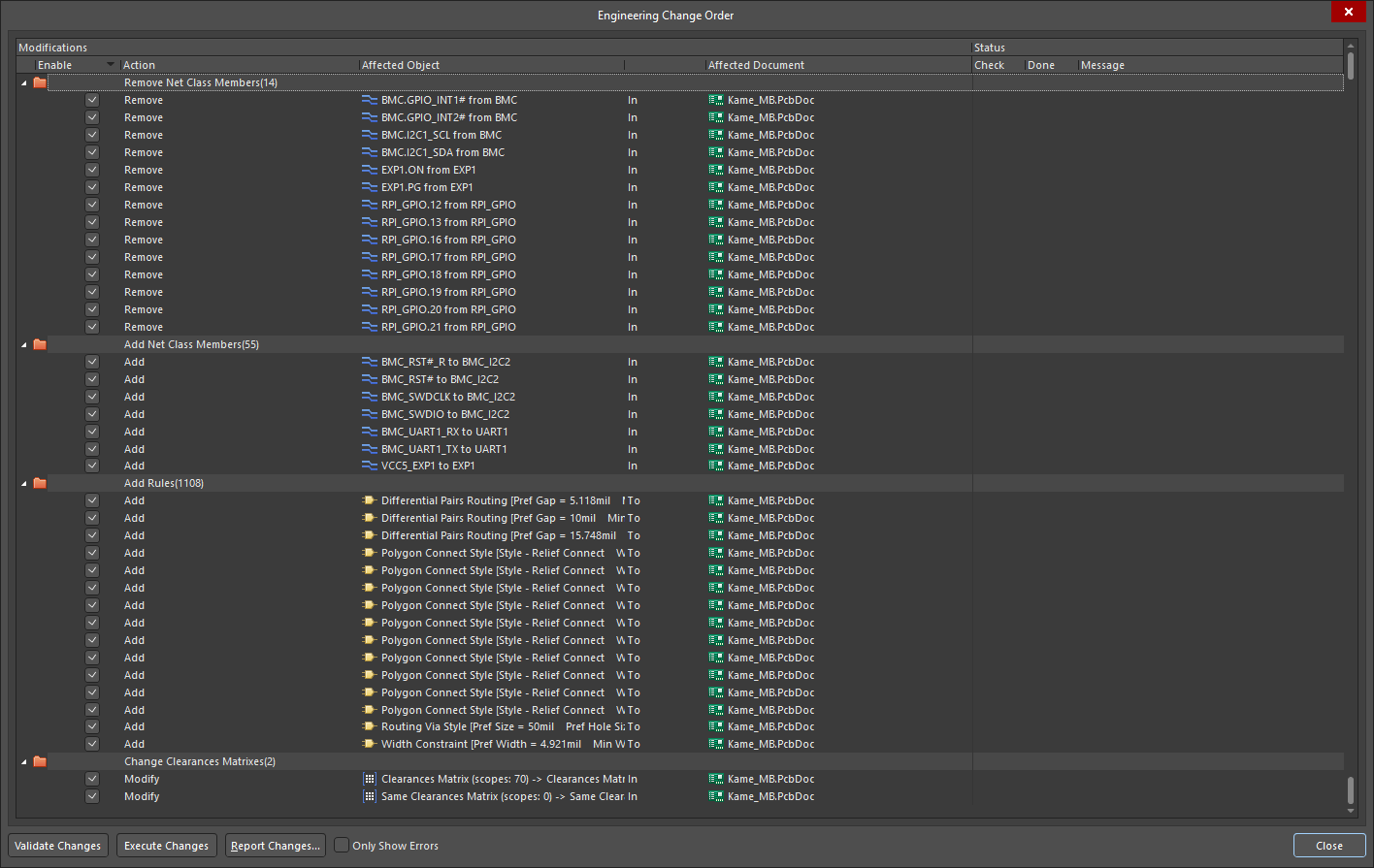
Task: Click net icon beside BMC.GPIO_INT1# from BMC
Action: pos(369,100)
